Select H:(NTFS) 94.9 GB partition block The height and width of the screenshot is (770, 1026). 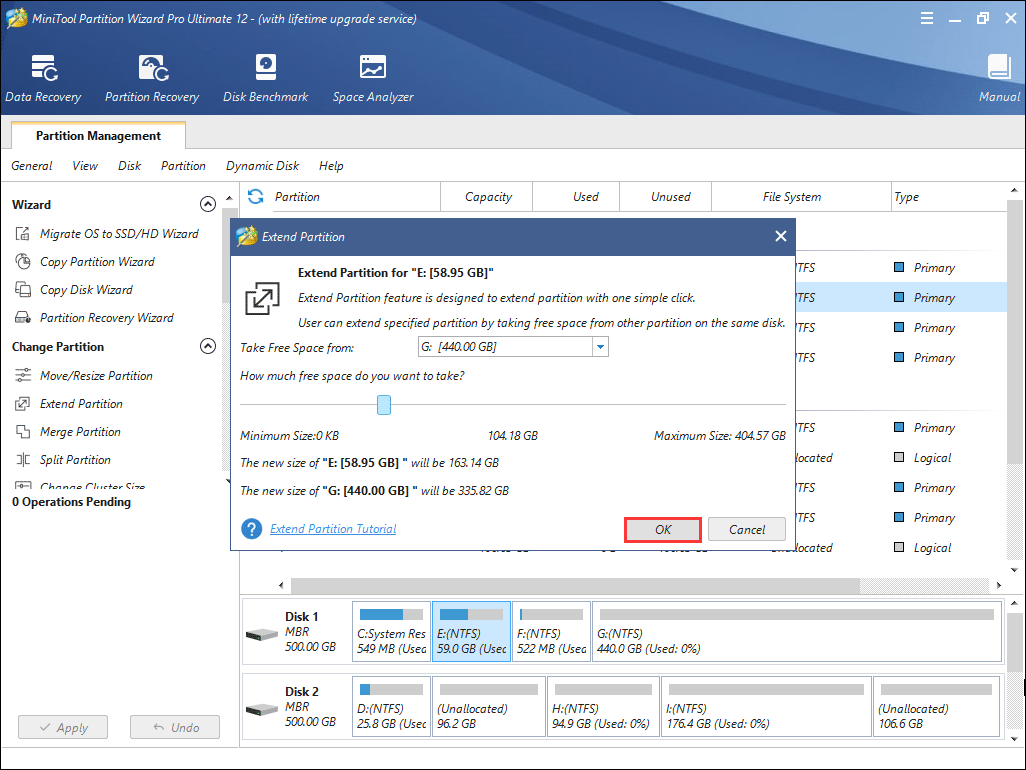click(603, 707)
